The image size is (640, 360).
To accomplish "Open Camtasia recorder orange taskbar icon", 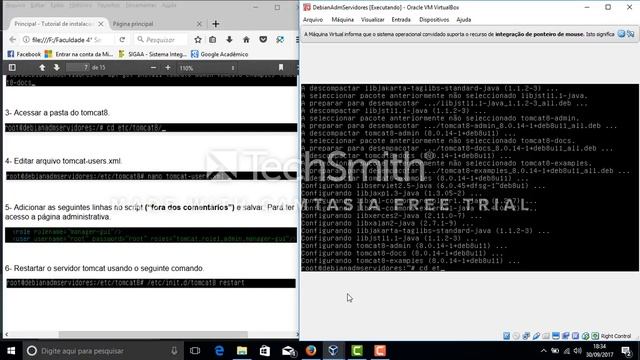I will coord(380,351).
